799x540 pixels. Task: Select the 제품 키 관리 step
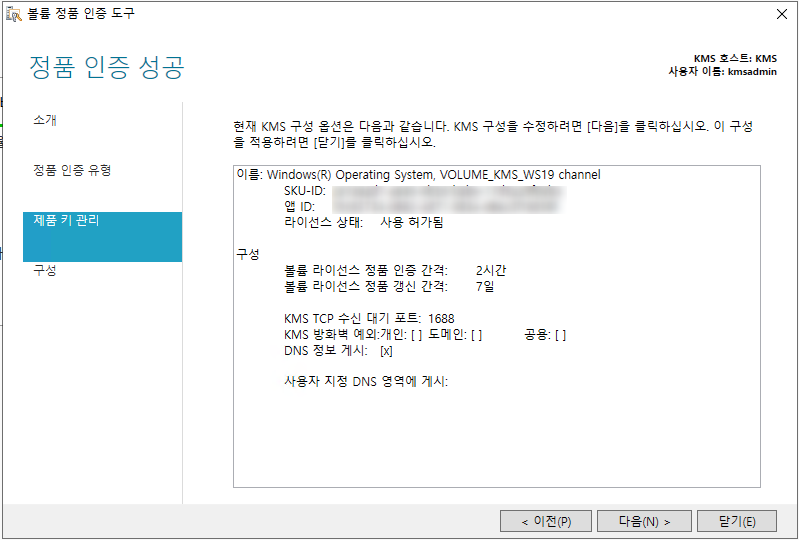(x=102, y=237)
